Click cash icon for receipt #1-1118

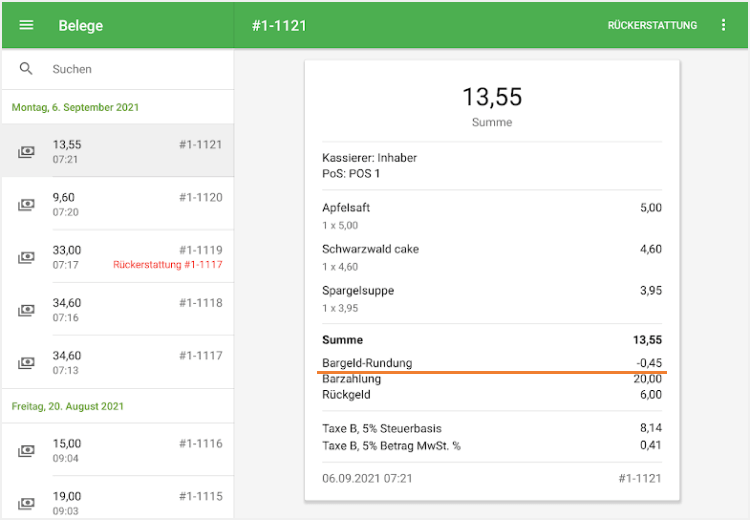click(27, 310)
